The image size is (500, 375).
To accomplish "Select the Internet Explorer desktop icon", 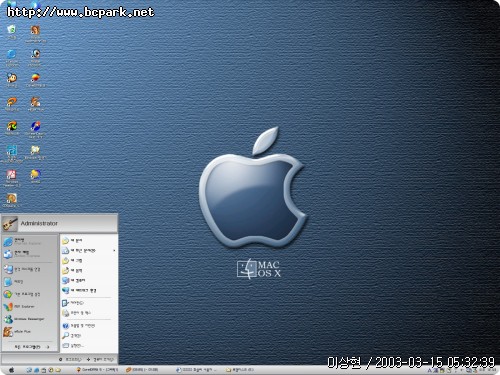I will pos(12,57).
